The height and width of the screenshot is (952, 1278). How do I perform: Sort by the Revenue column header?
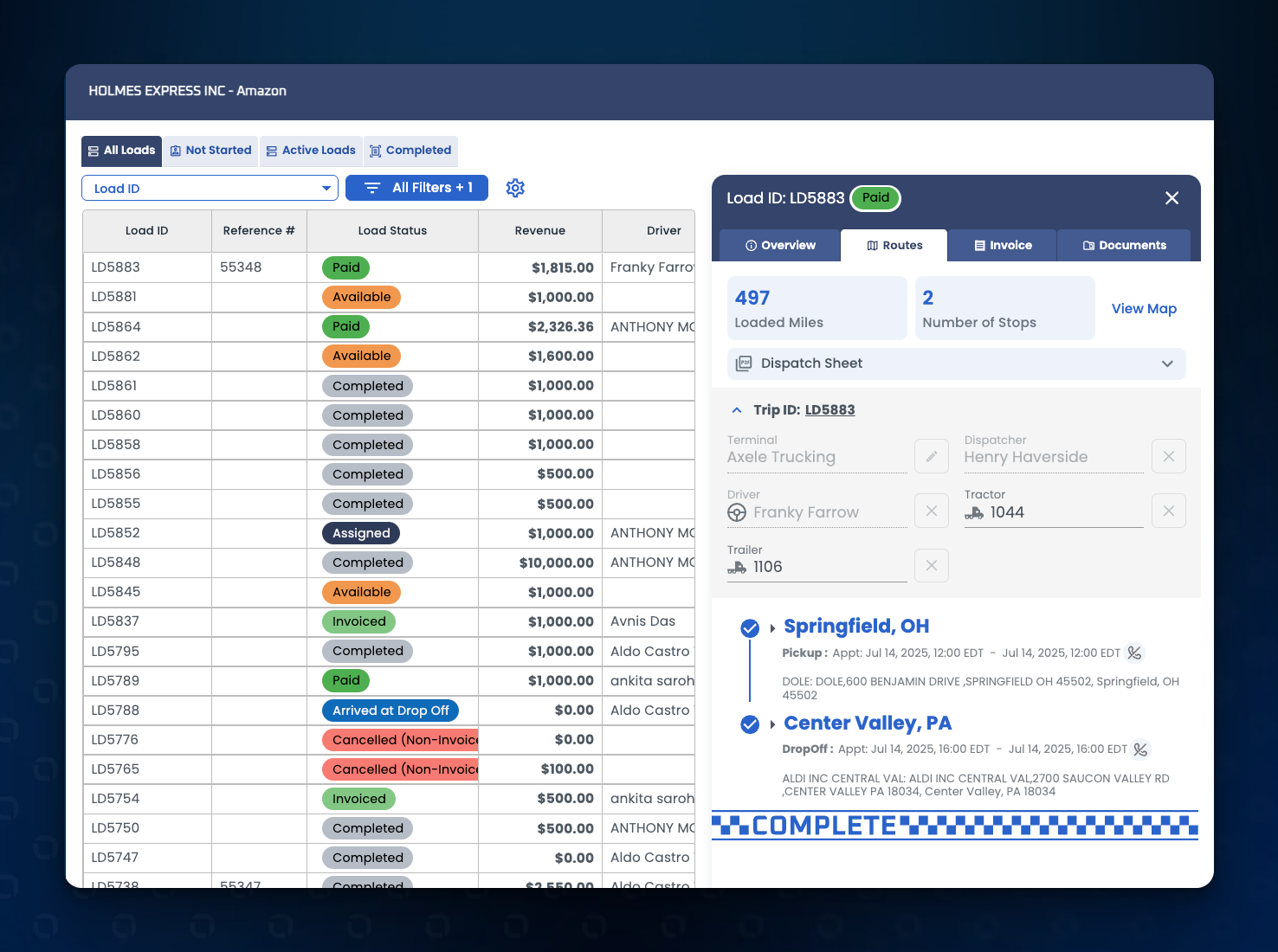coord(540,230)
